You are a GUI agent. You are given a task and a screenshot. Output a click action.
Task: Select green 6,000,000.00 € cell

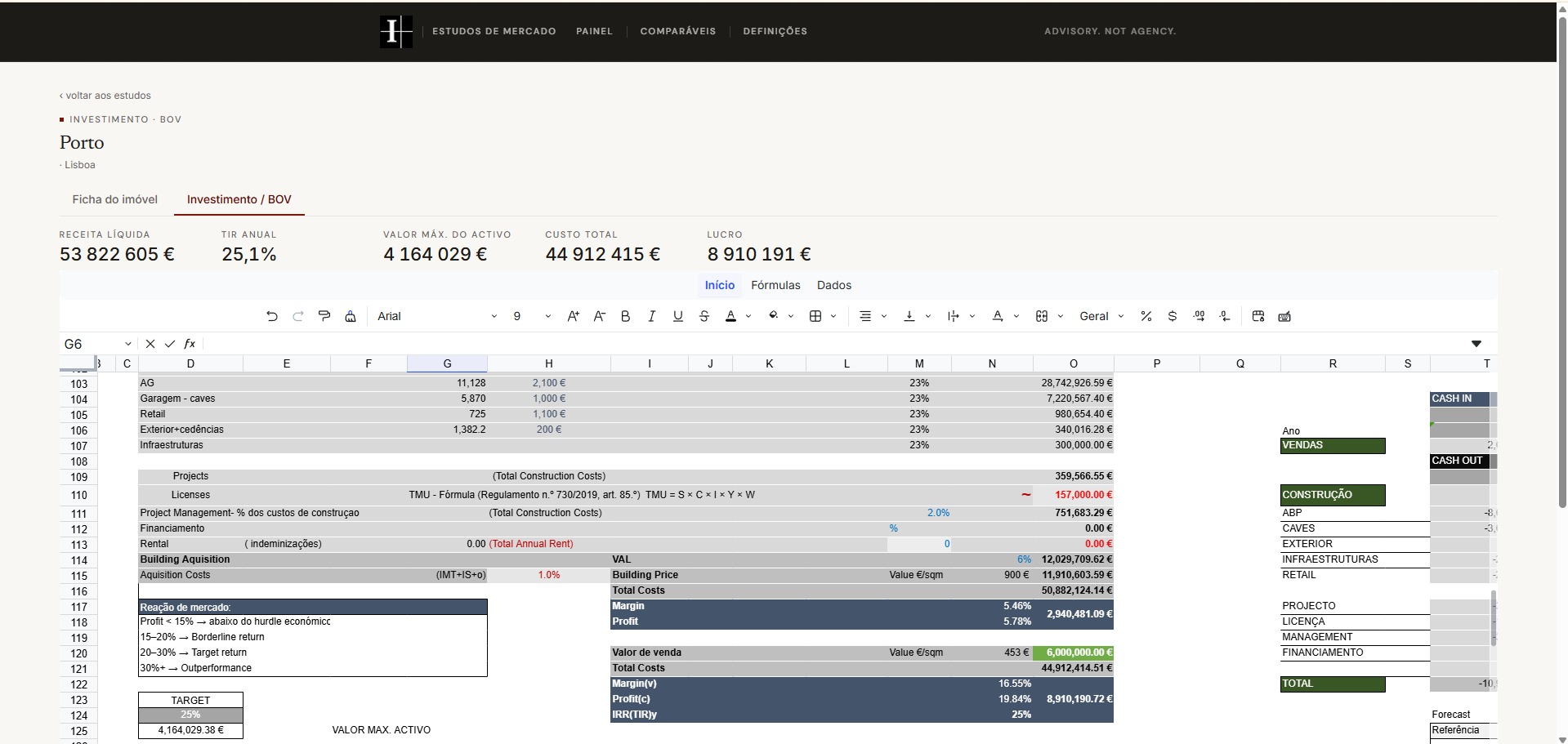click(1074, 653)
